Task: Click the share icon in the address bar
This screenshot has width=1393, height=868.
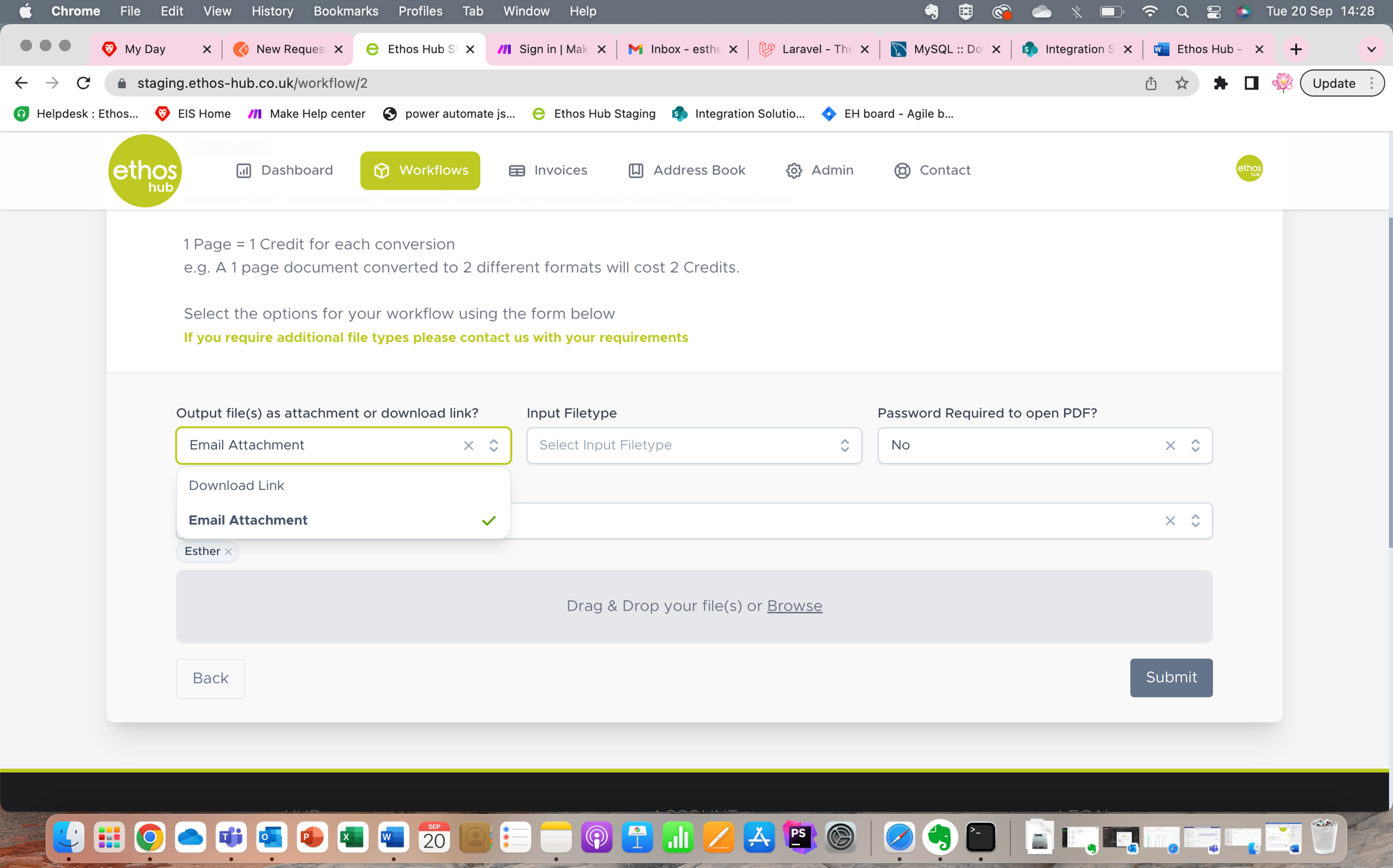Action: [x=1151, y=83]
